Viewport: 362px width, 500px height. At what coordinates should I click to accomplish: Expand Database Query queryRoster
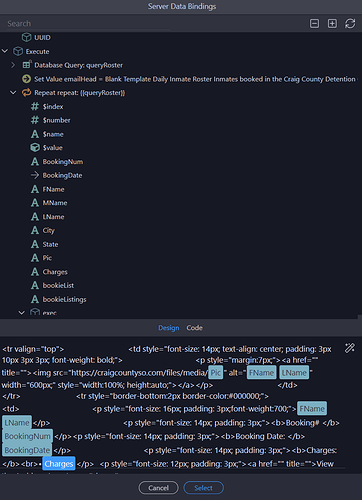[13, 65]
